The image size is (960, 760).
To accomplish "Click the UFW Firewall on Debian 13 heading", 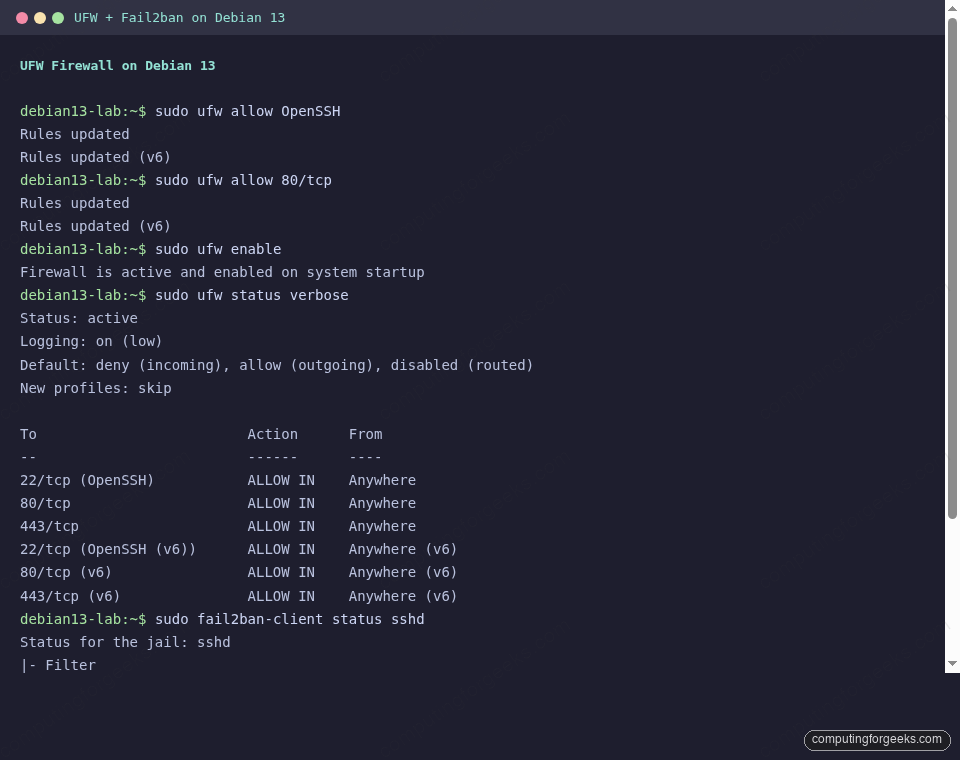I will [x=117, y=65].
